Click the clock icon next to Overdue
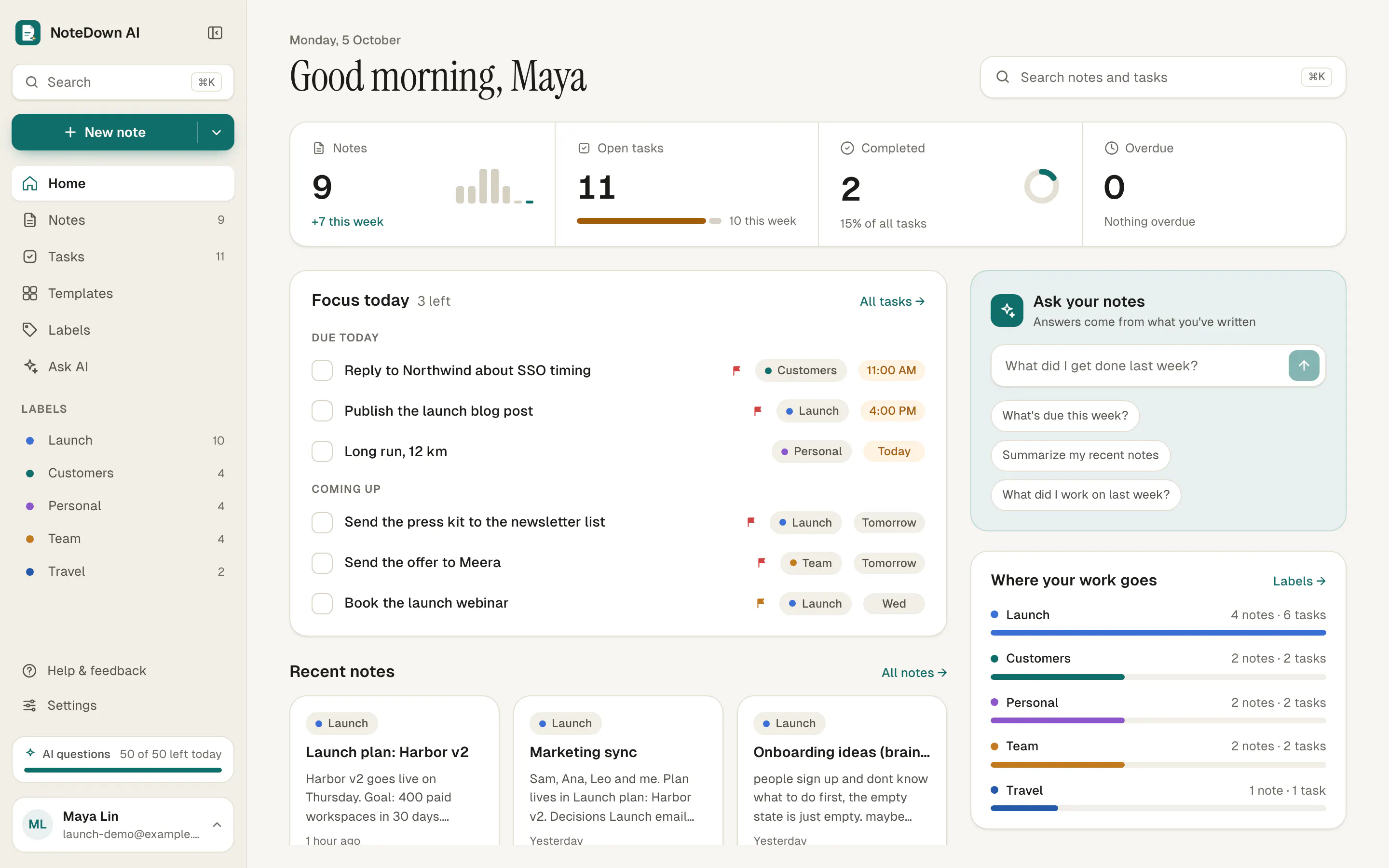The image size is (1389, 868). point(1111,148)
